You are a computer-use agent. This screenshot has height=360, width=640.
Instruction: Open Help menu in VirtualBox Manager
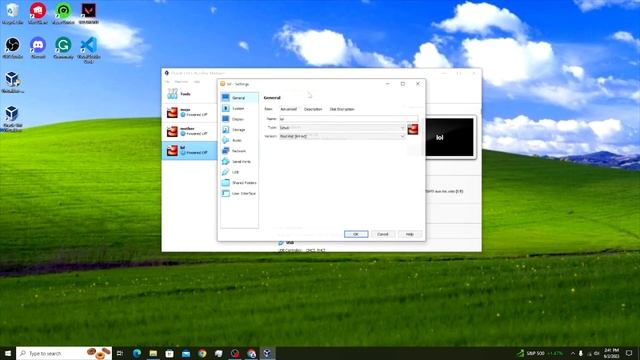click(197, 82)
